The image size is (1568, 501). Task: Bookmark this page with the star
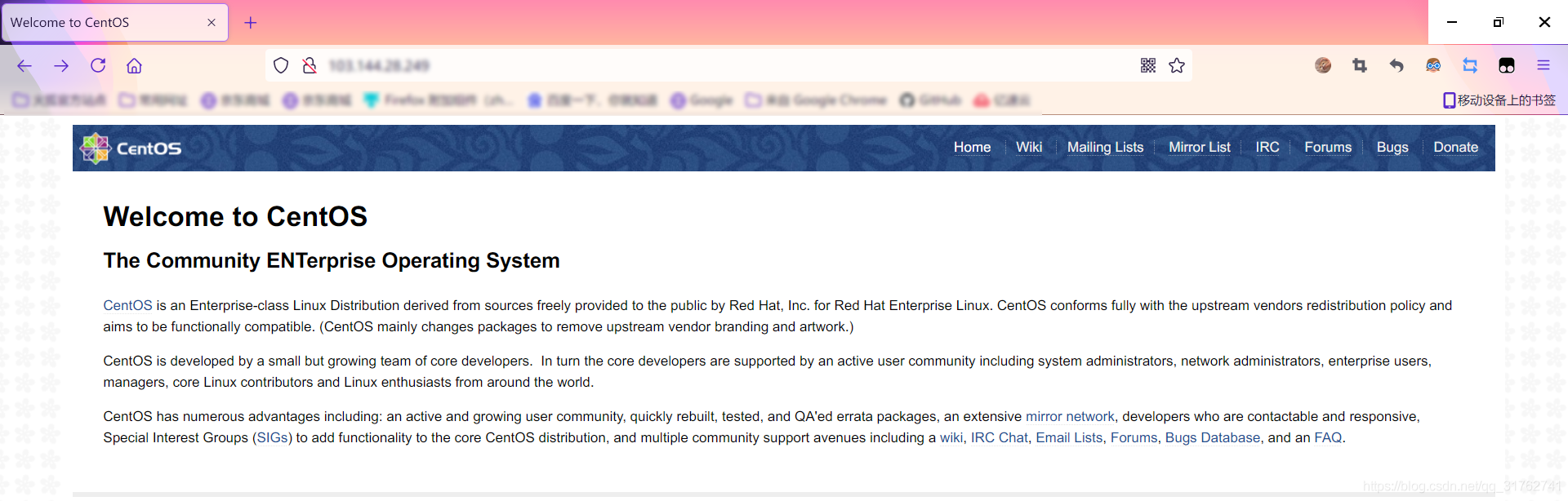coord(1177,65)
